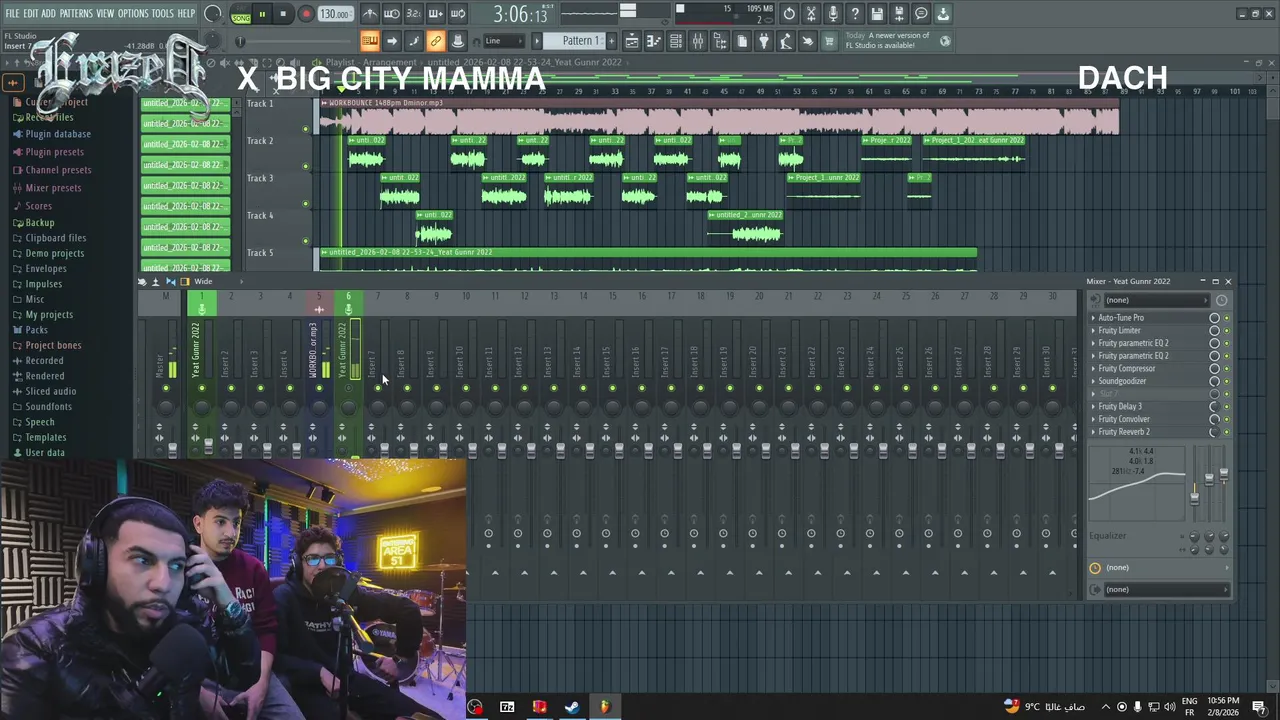Toggle Soundgoodizer enable LED

(1227, 381)
